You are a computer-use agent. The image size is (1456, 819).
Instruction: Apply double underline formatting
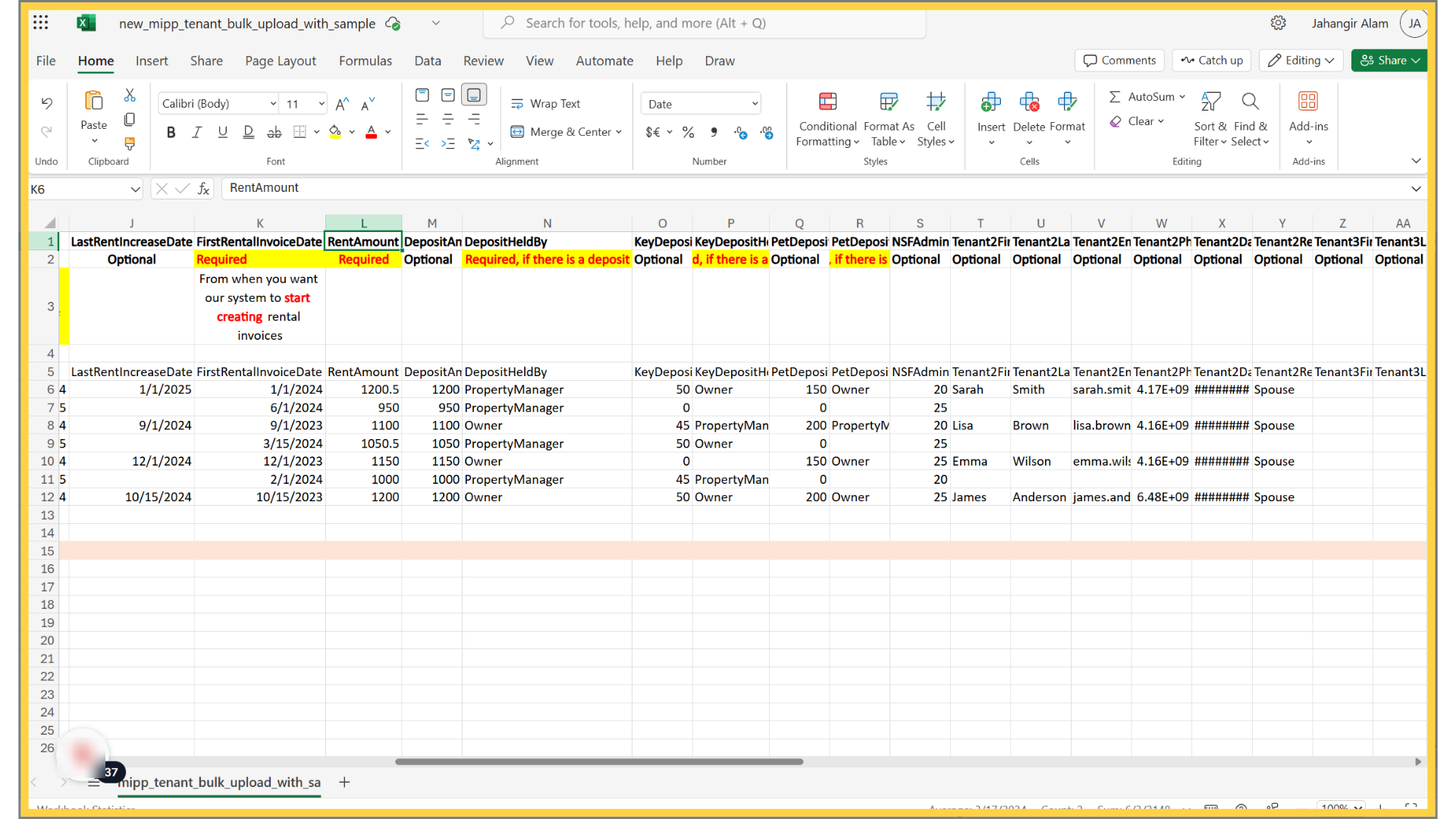(x=248, y=132)
